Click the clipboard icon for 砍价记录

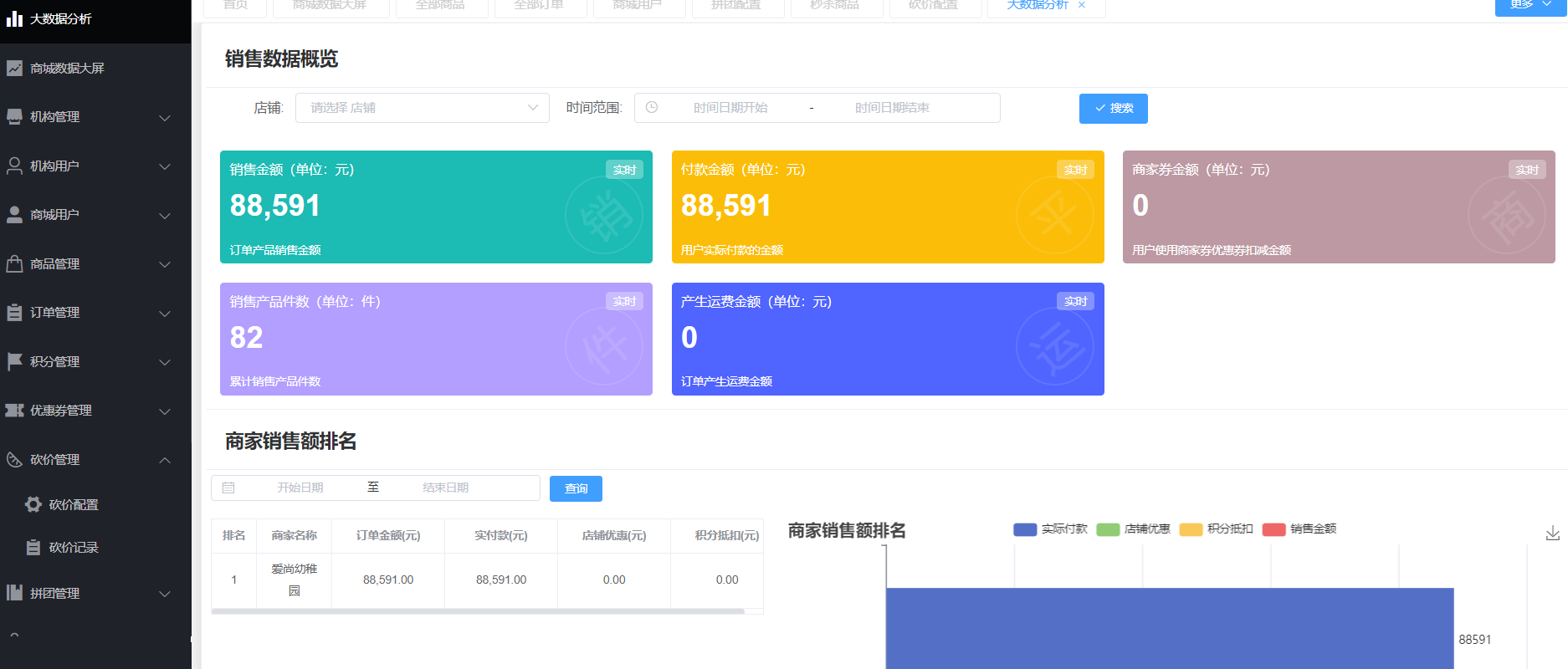click(33, 547)
